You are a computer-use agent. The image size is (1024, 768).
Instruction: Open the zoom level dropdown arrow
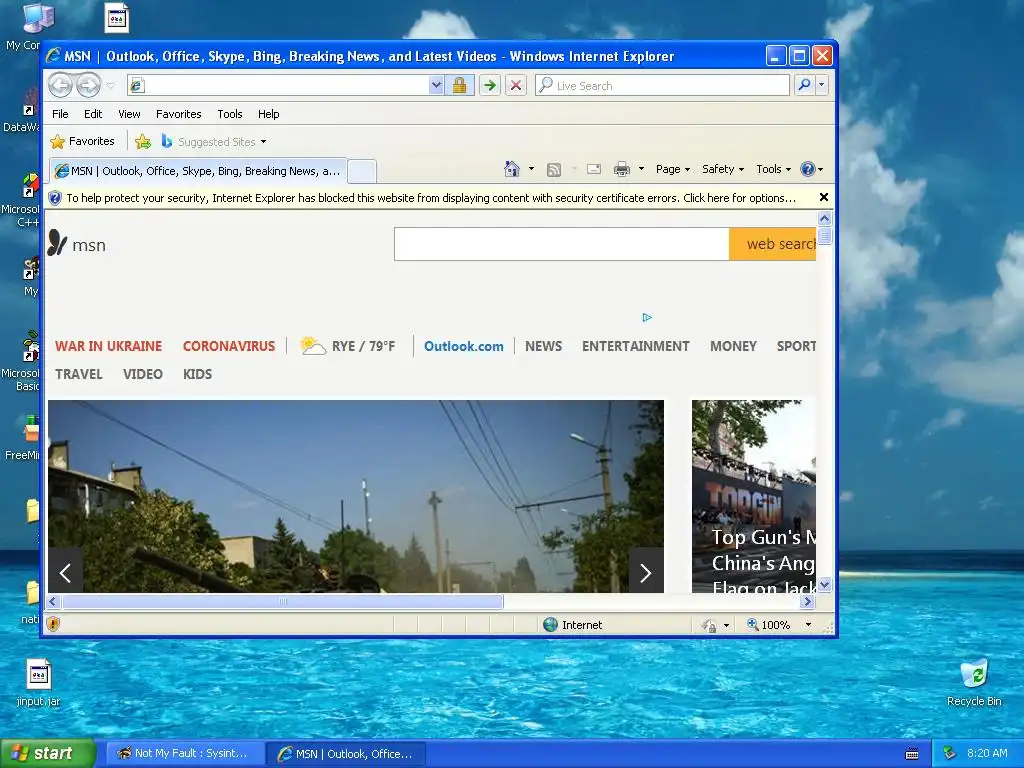click(808, 624)
